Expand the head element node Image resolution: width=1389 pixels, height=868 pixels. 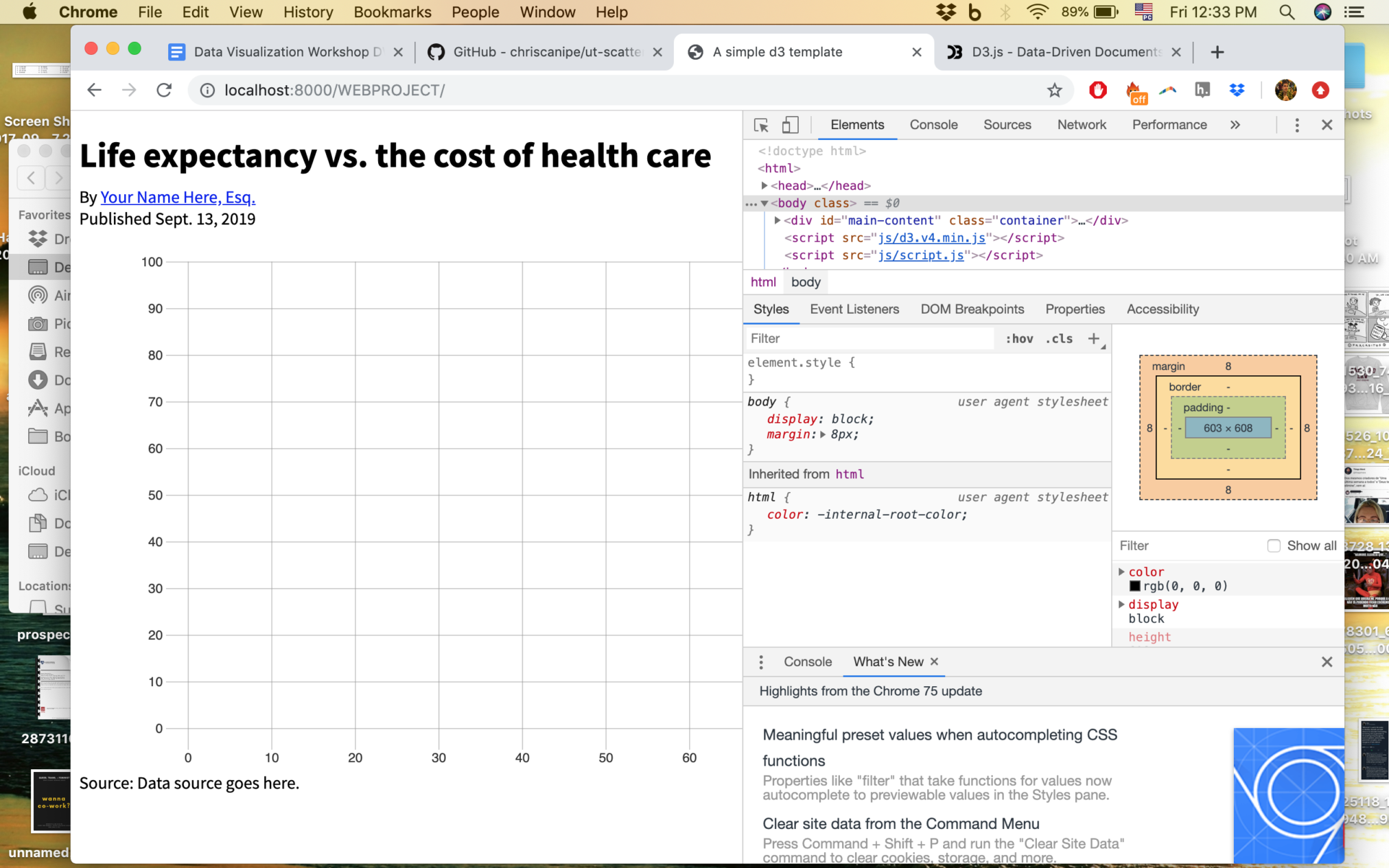coord(764,185)
